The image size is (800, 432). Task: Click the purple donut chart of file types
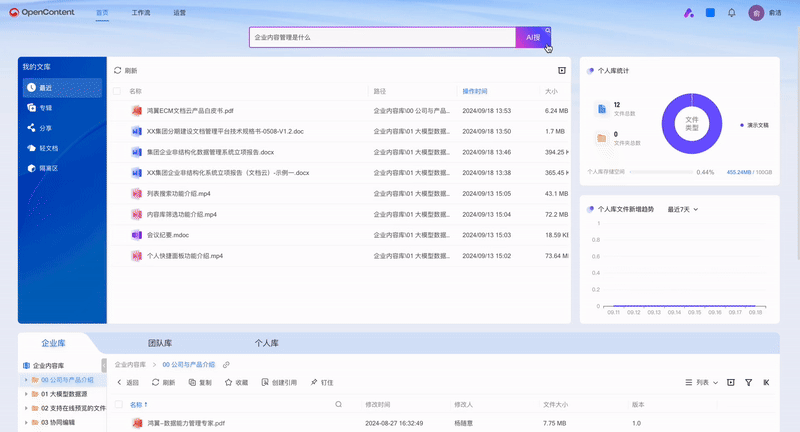pyautogui.click(x=692, y=123)
